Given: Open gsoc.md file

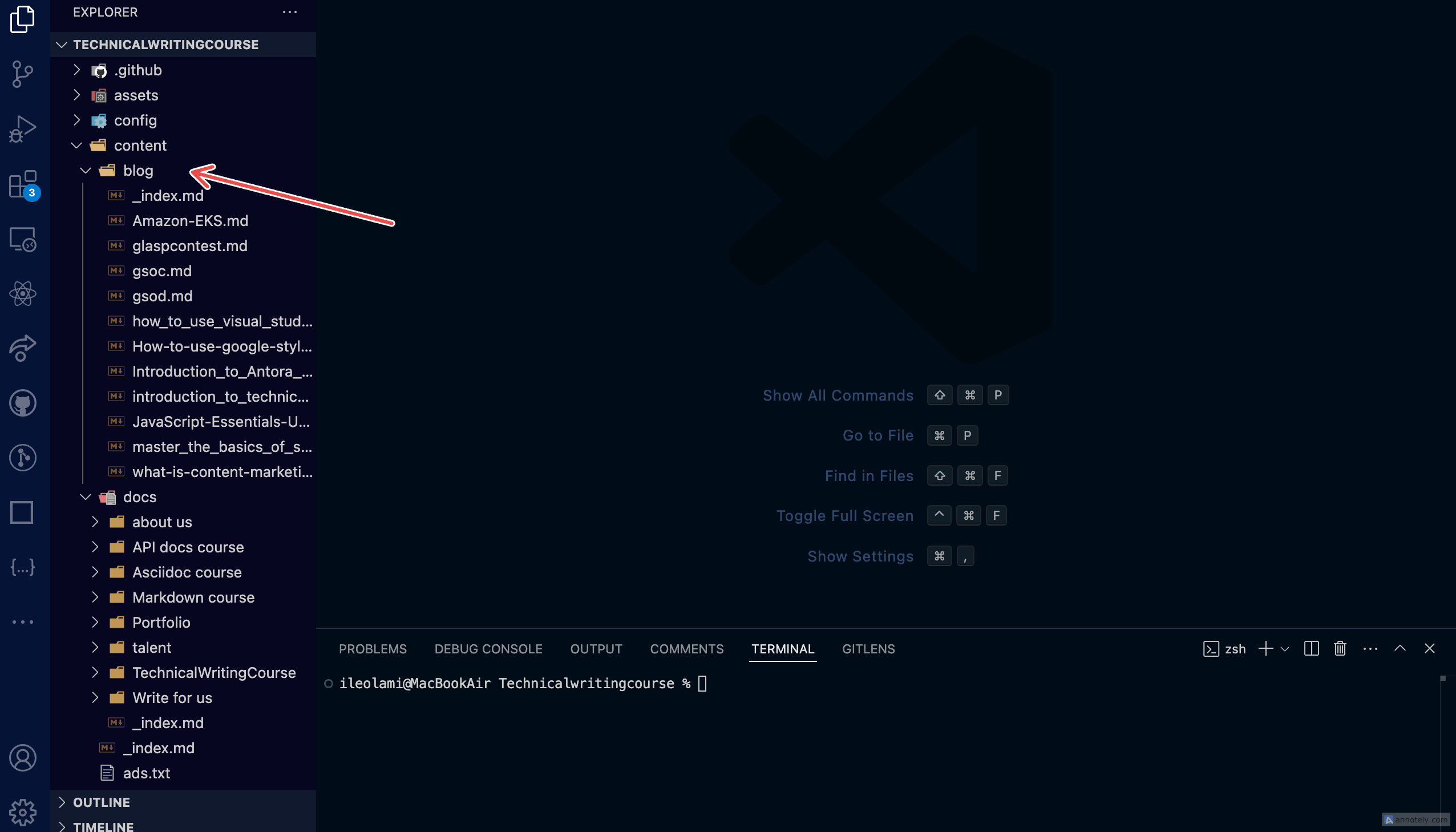Looking at the screenshot, I should tap(183, 271).
